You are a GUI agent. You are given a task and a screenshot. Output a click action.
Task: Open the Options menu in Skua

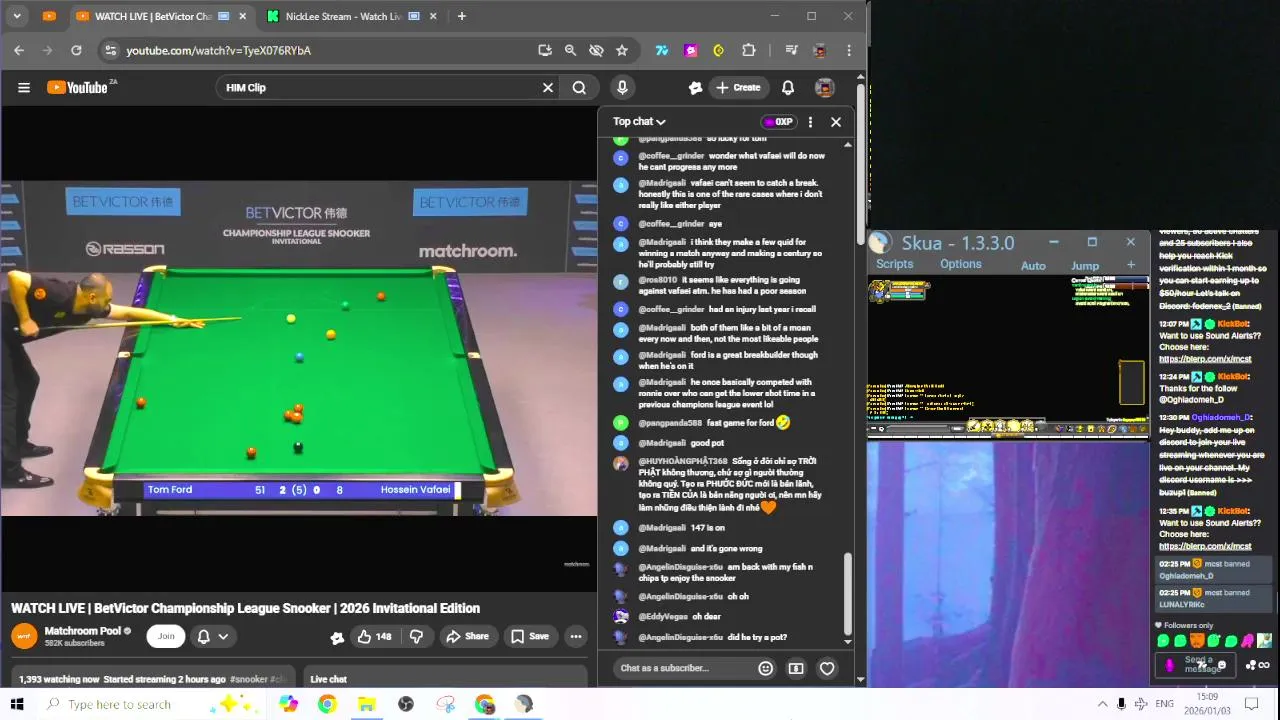(960, 264)
